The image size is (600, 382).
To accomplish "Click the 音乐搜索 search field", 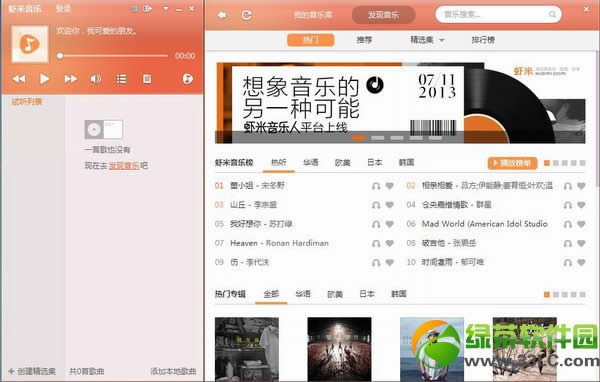I will 498,15.
